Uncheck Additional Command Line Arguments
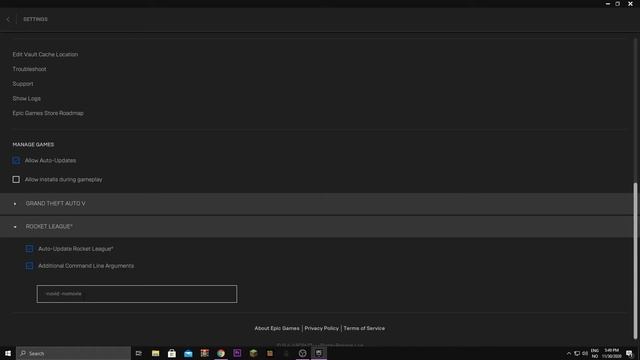Viewport: 640px width, 360px height. click(x=29, y=266)
